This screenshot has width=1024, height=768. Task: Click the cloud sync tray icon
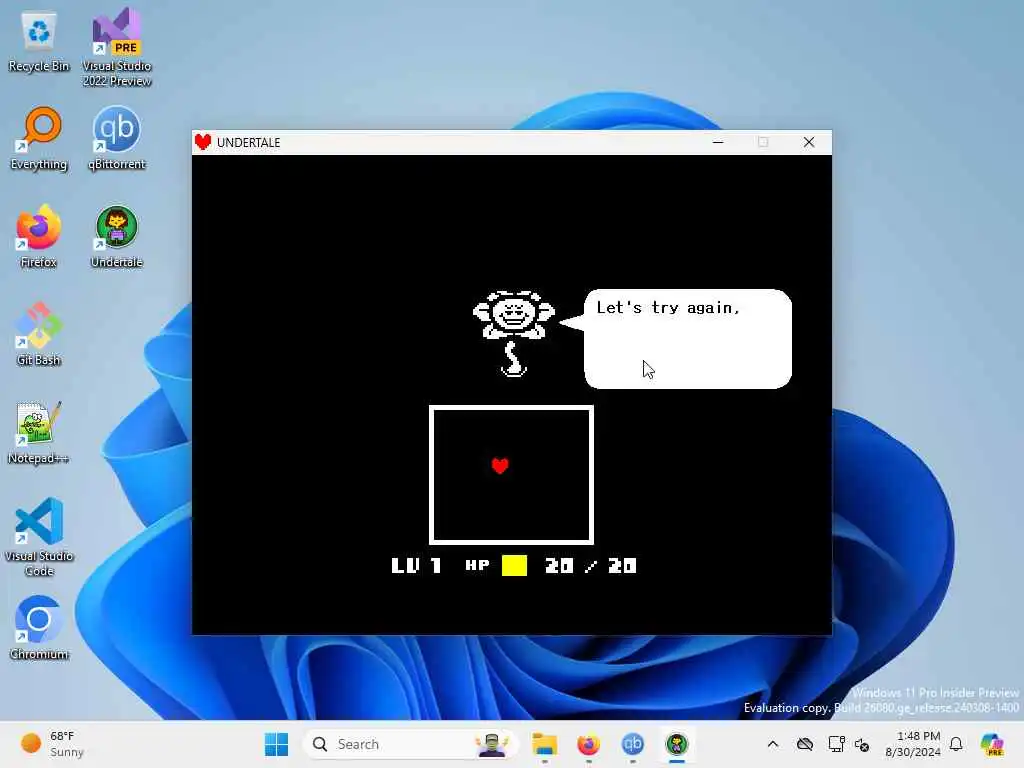click(x=805, y=744)
